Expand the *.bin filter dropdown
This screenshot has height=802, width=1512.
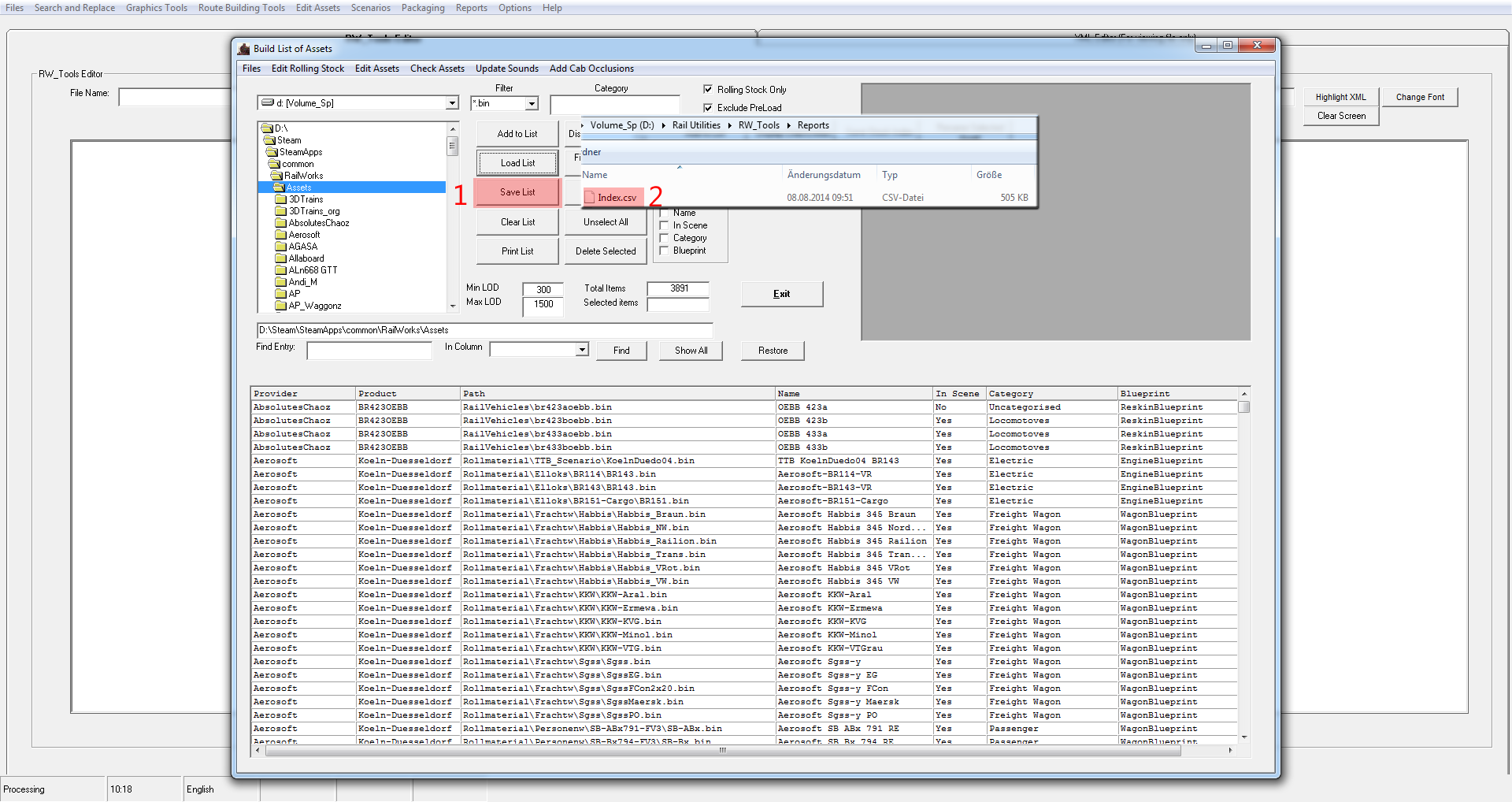tap(532, 103)
